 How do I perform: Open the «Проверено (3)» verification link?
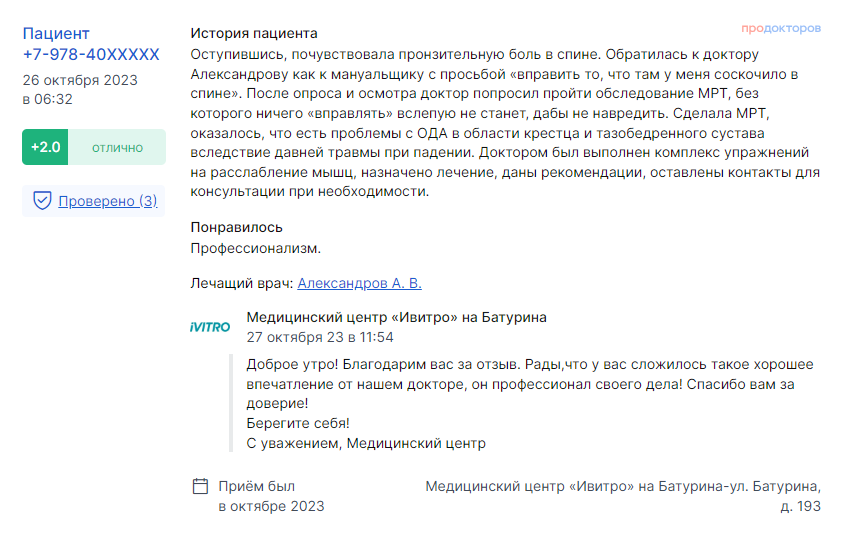107,201
